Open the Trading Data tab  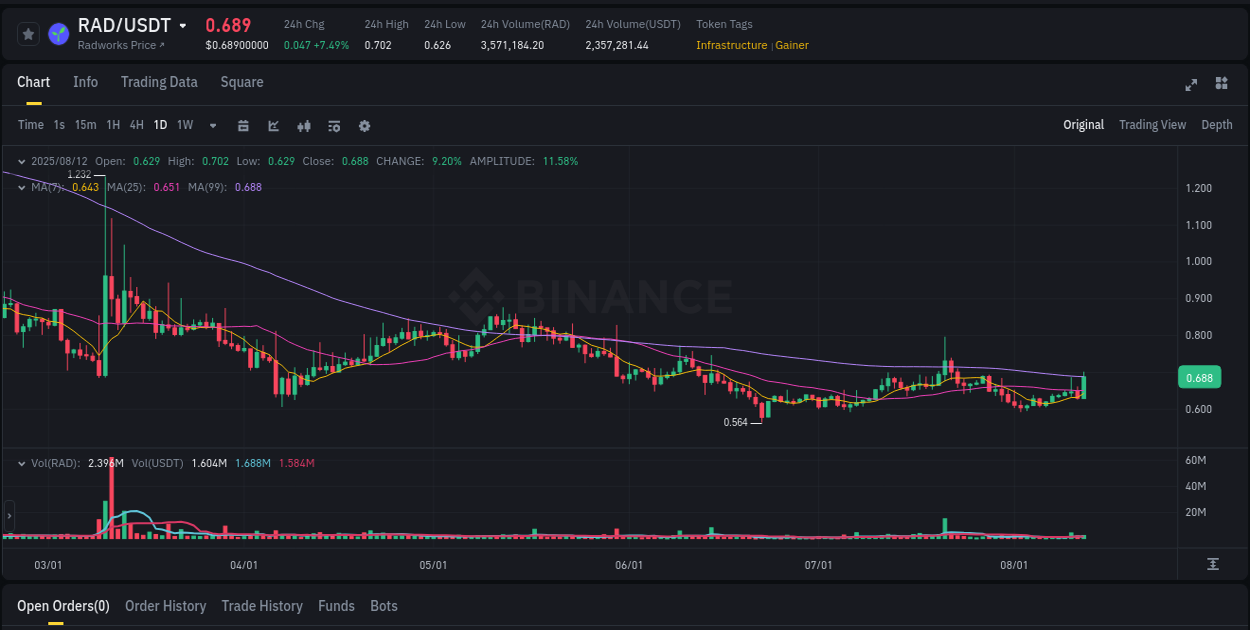point(159,82)
